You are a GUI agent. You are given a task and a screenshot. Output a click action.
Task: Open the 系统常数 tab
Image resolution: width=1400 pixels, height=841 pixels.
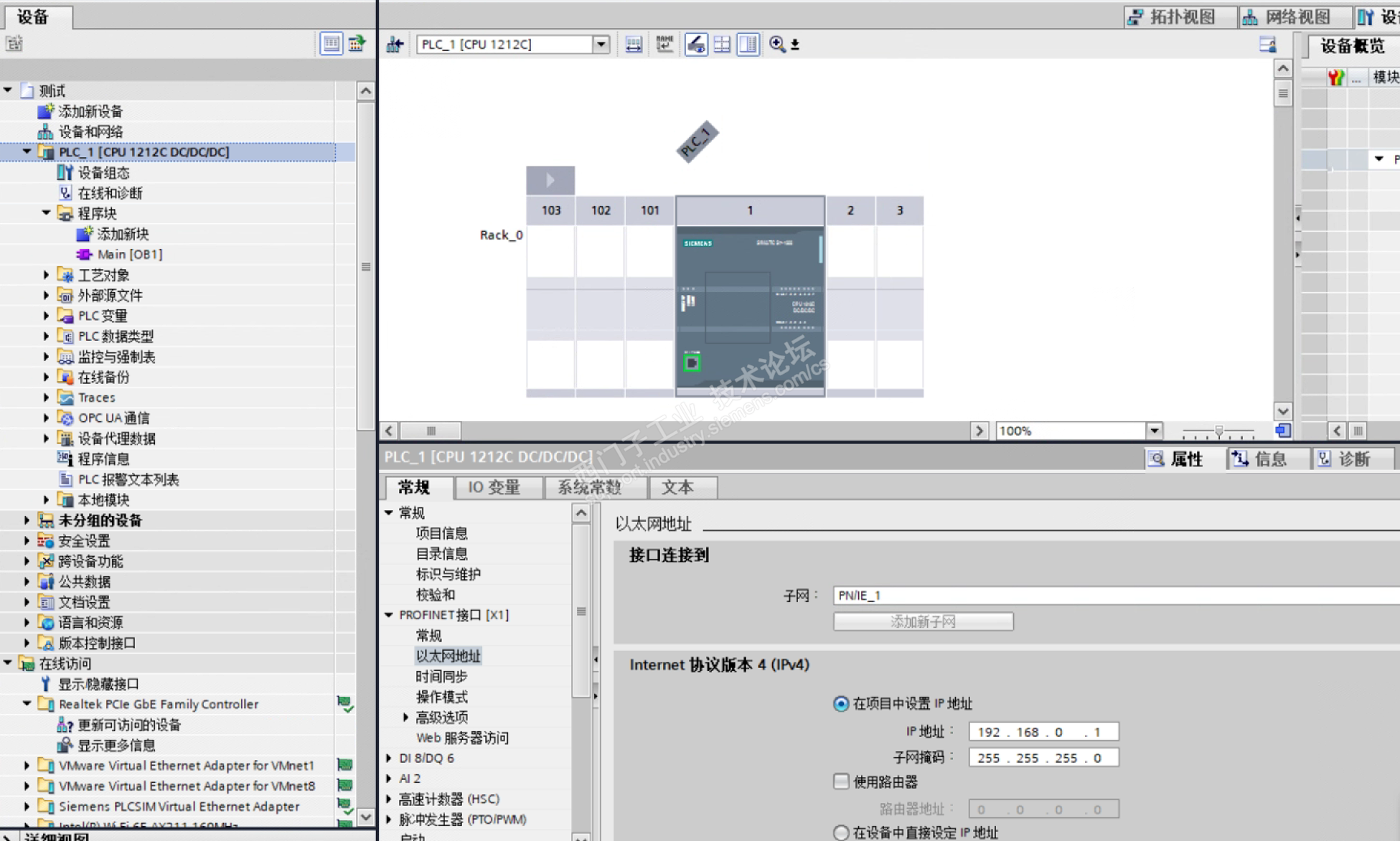[589, 488]
